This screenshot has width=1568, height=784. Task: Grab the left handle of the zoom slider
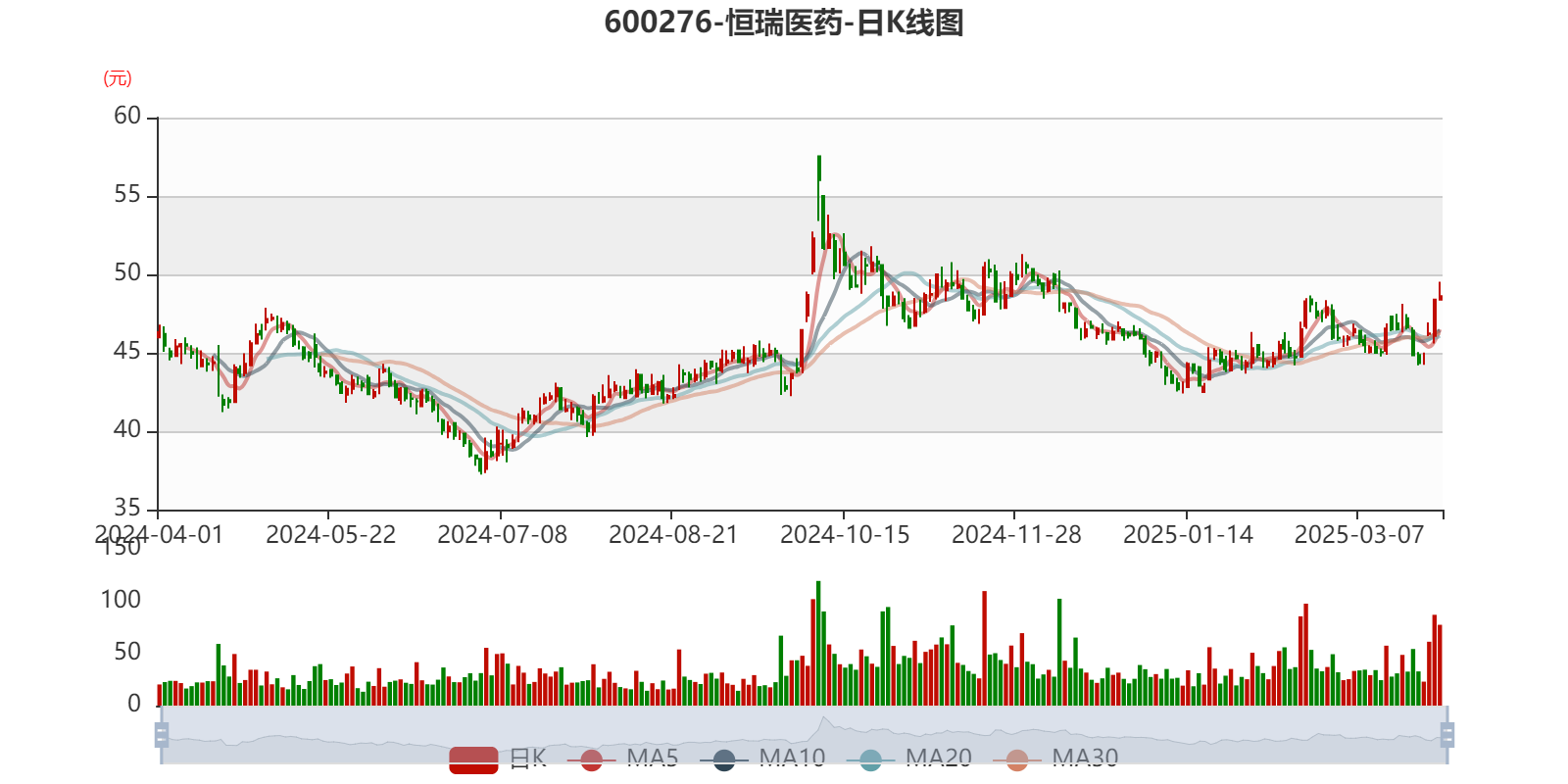[x=162, y=735]
